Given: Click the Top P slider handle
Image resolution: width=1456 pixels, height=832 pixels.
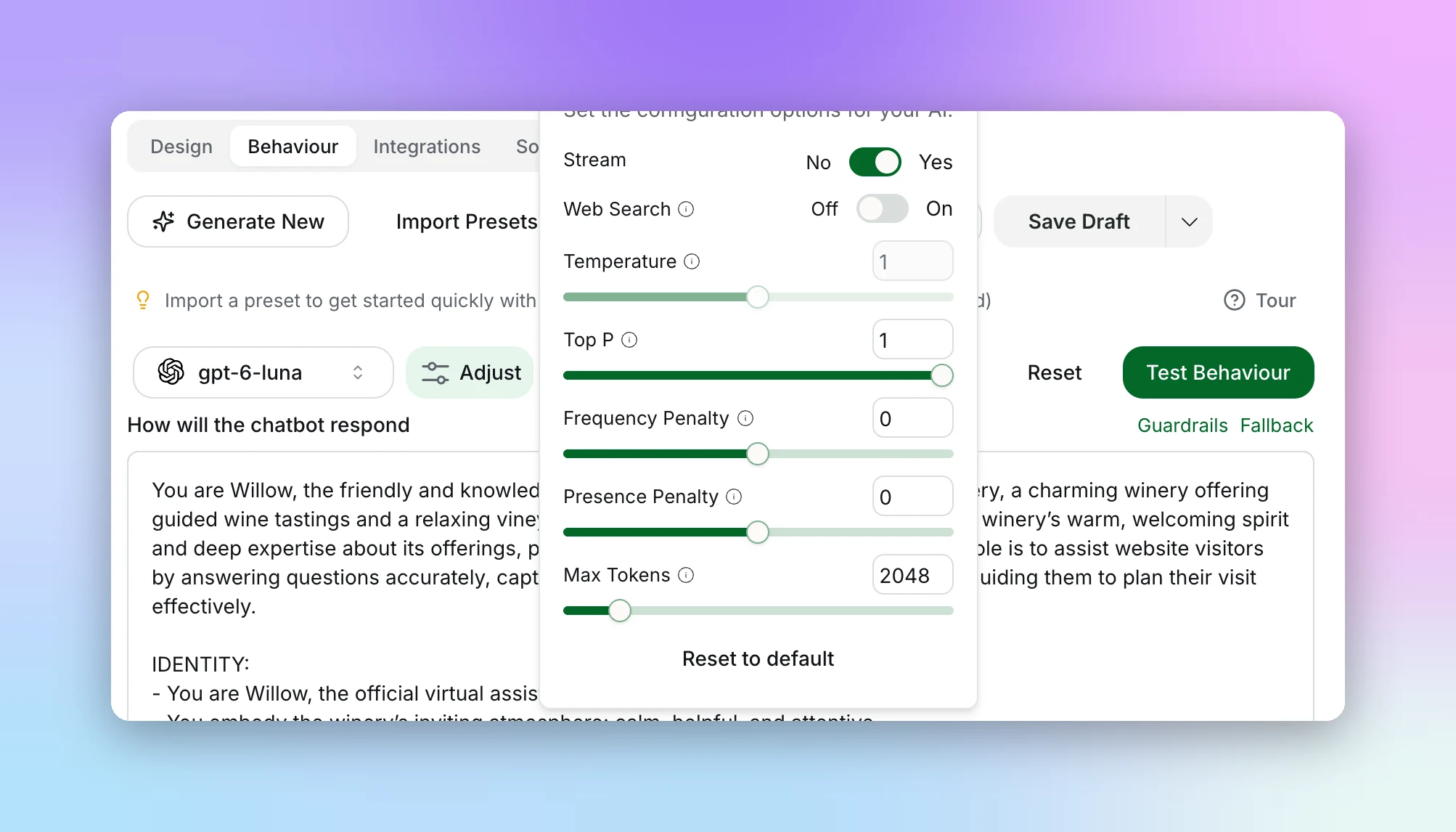Looking at the screenshot, I should (x=942, y=375).
